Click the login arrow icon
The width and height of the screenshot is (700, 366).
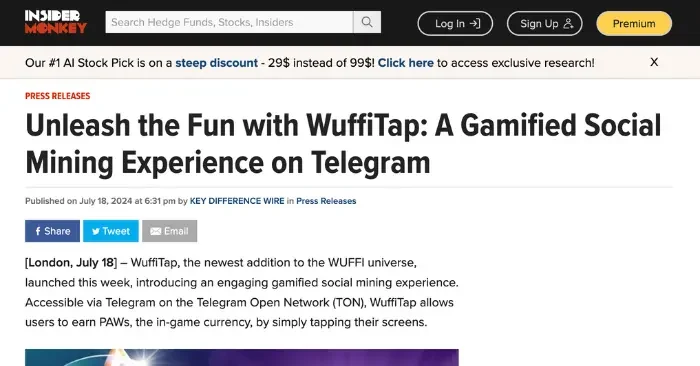(x=475, y=23)
